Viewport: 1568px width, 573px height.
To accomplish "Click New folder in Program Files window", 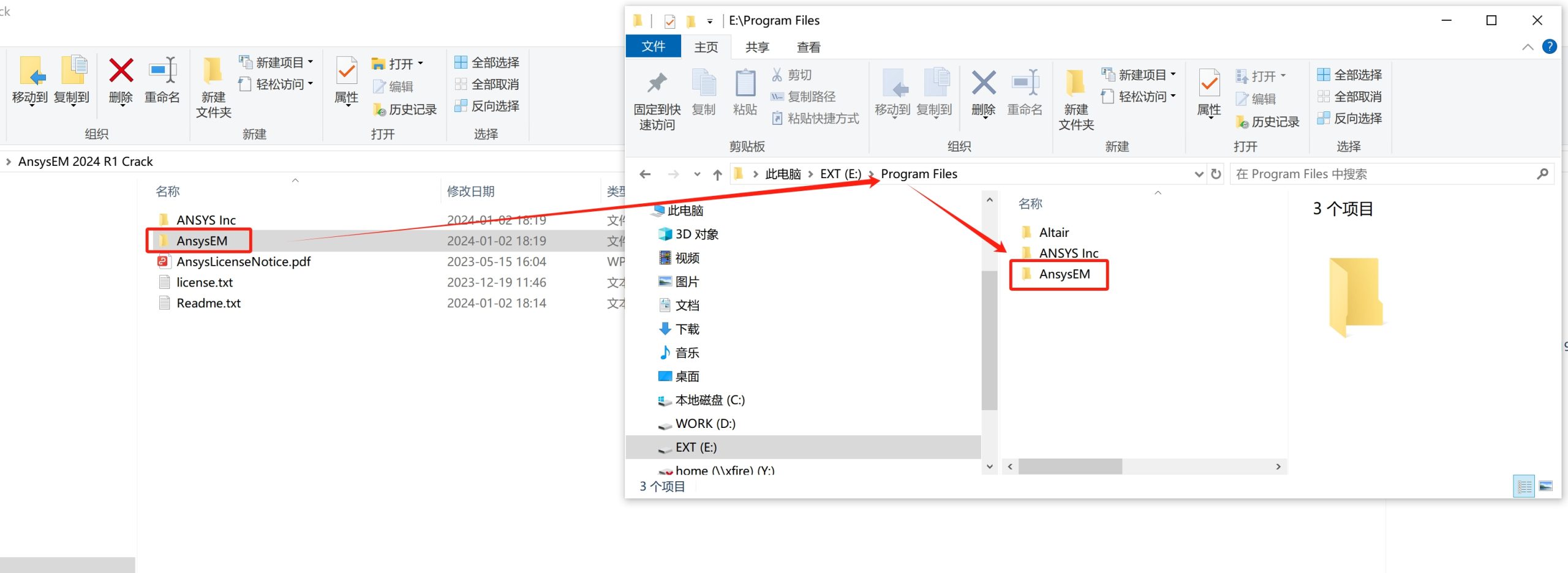I will tap(1076, 99).
